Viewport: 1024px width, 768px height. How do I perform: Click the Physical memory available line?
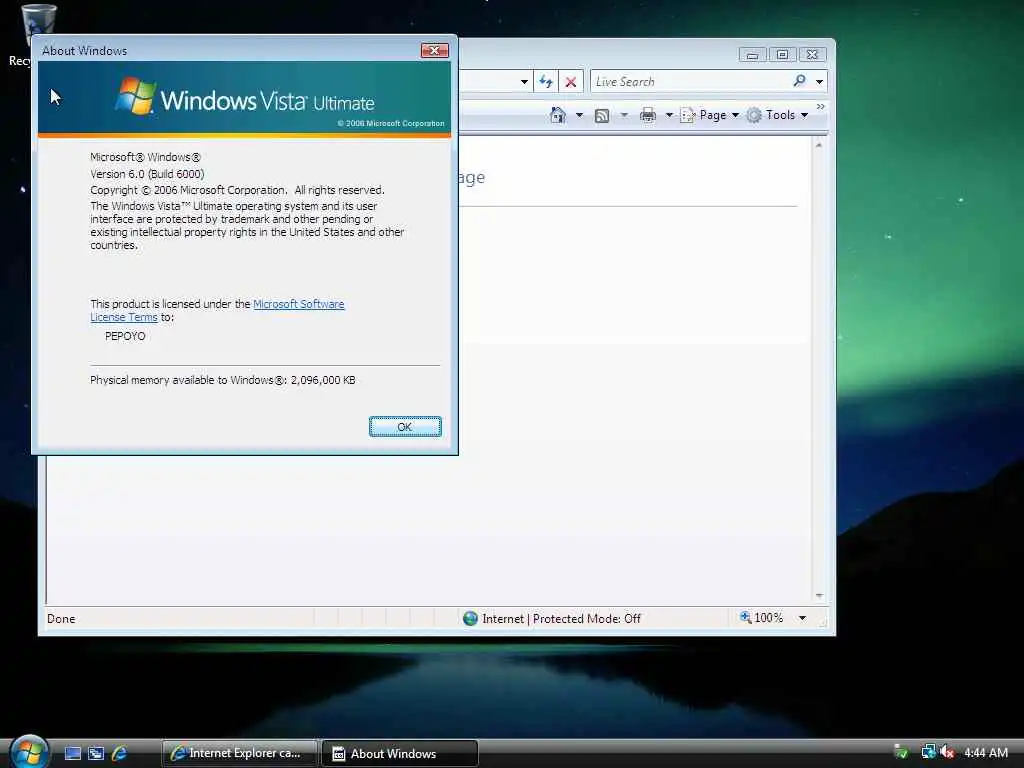point(223,380)
